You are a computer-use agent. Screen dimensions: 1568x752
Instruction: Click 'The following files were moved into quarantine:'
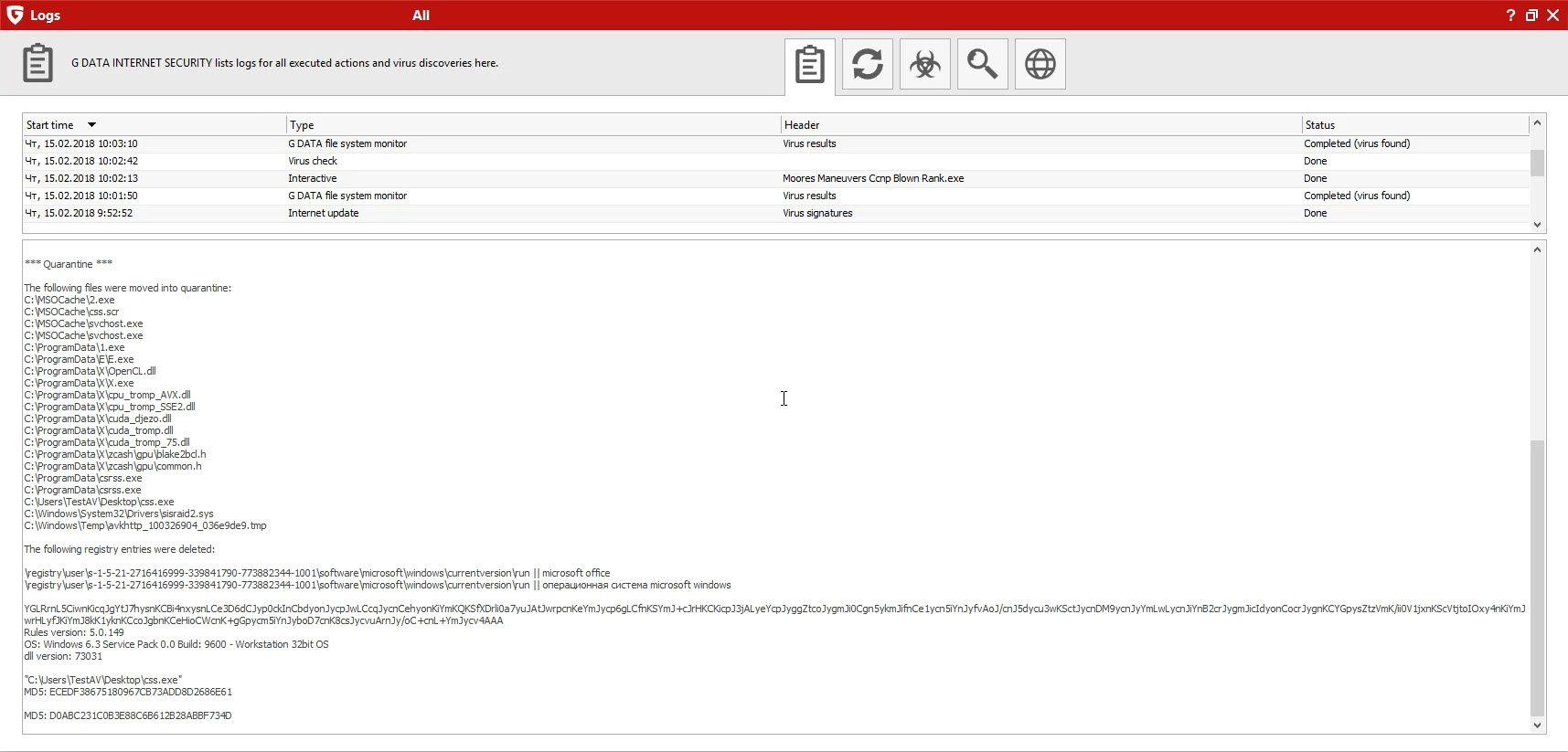click(128, 288)
